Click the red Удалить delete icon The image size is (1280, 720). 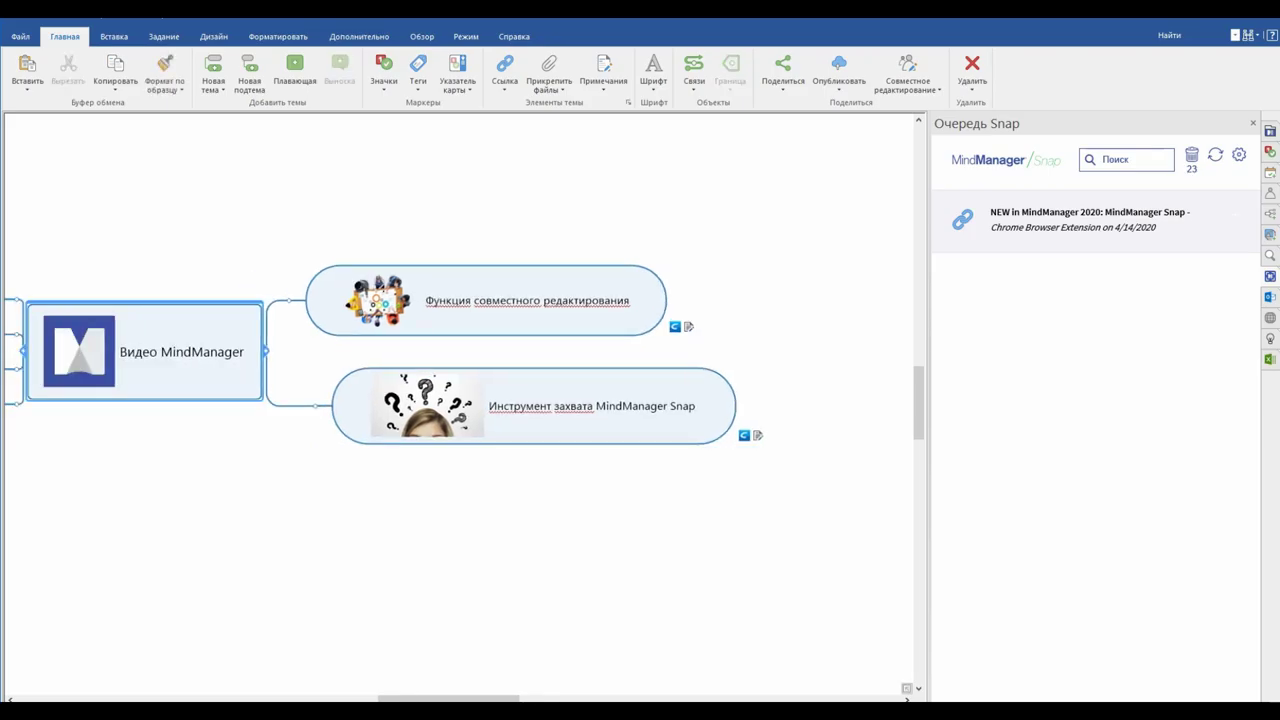point(972,64)
